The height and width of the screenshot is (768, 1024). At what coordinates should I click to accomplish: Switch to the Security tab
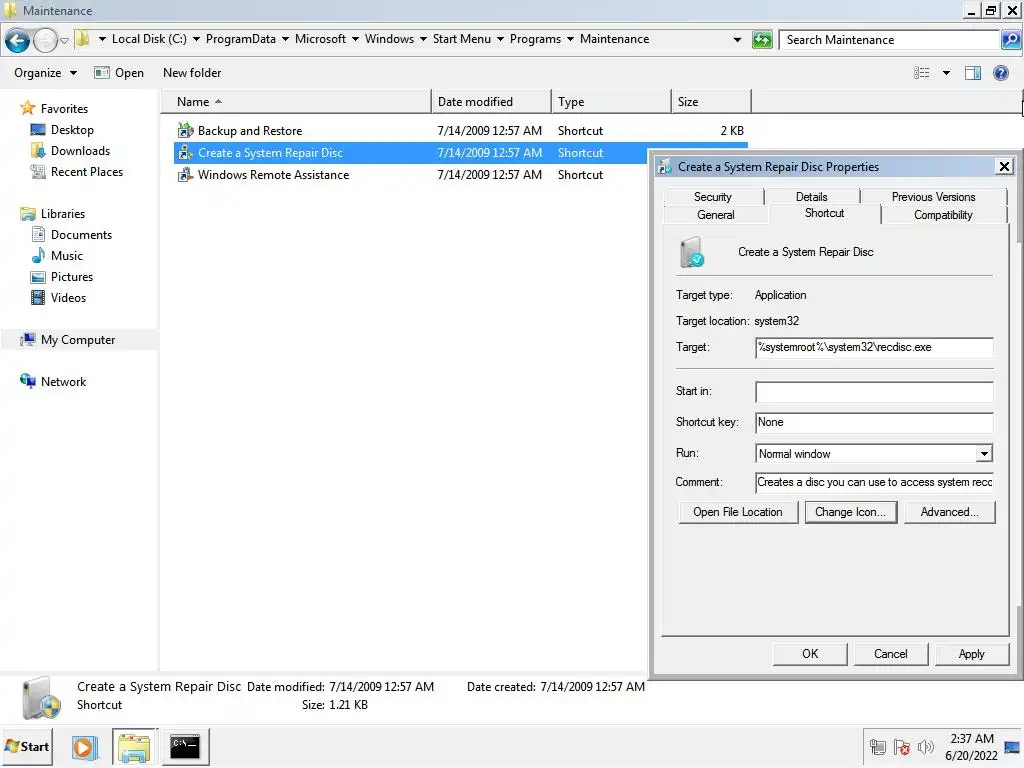point(712,197)
